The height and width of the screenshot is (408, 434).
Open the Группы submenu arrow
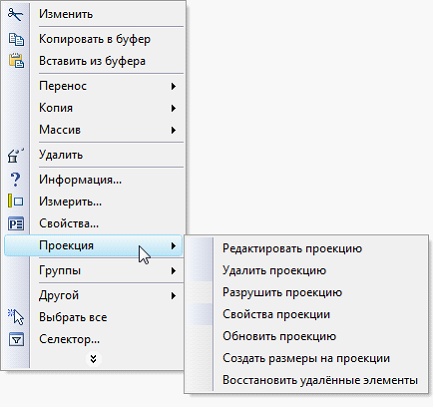(x=173, y=271)
